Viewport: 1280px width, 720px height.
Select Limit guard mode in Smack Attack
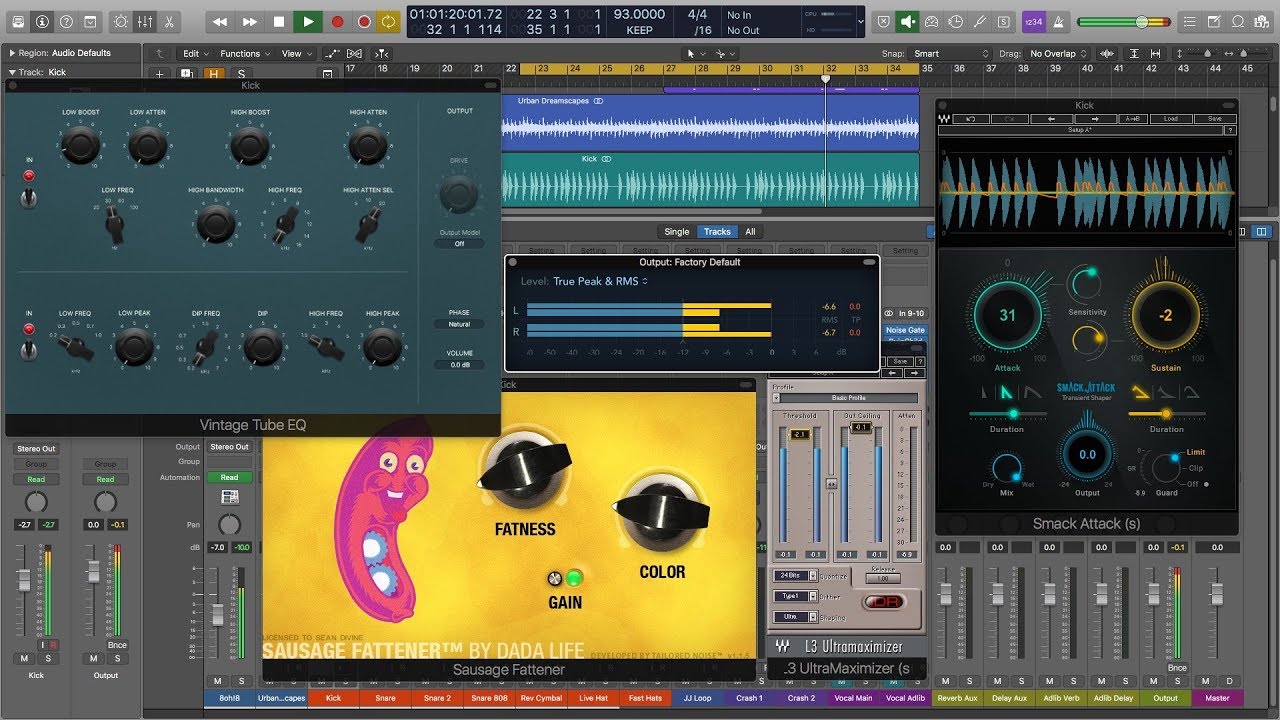pyautogui.click(x=1196, y=453)
